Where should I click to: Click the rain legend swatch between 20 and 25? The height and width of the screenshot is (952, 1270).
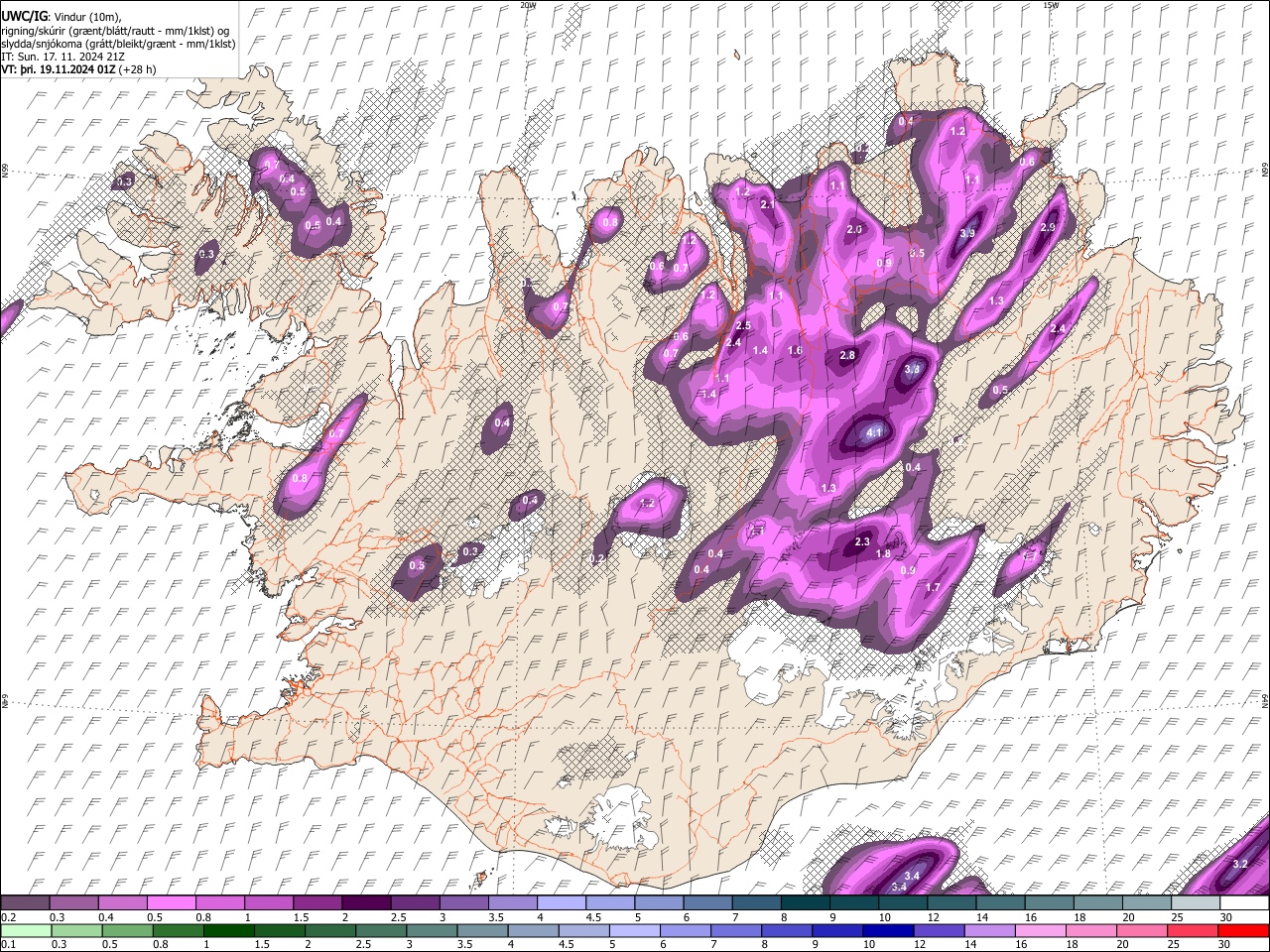tap(1140, 930)
